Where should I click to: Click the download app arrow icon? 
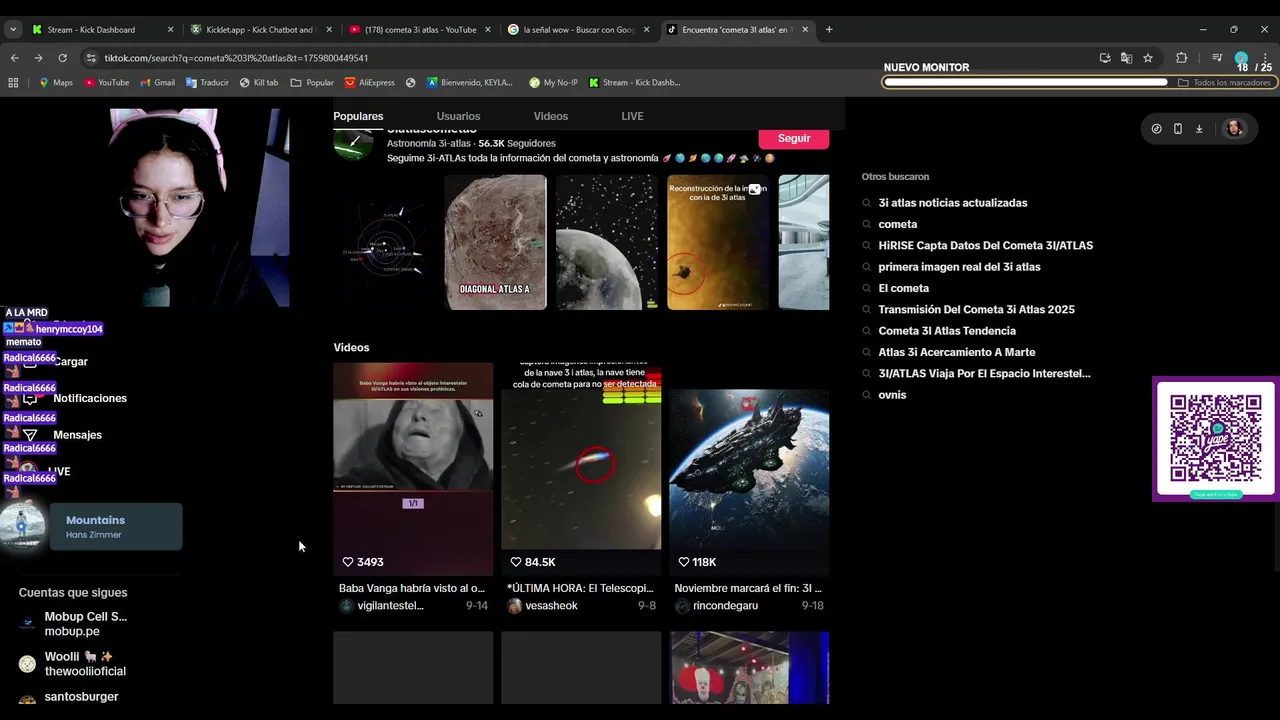coord(1199,129)
